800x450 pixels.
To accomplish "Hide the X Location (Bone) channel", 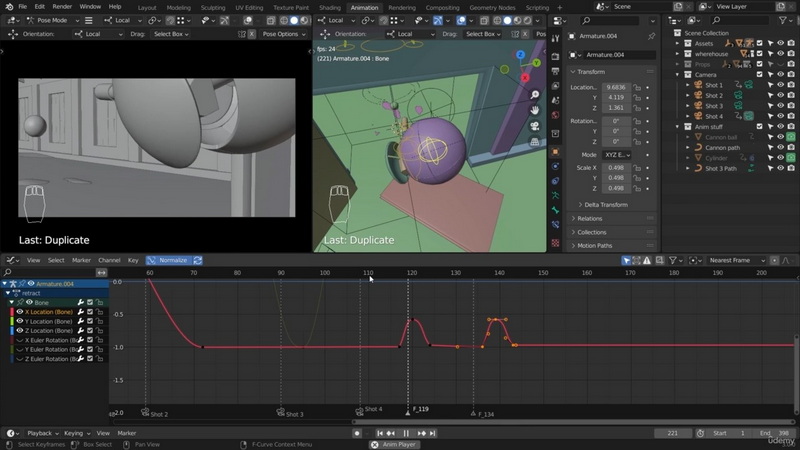I will [x=20, y=312].
